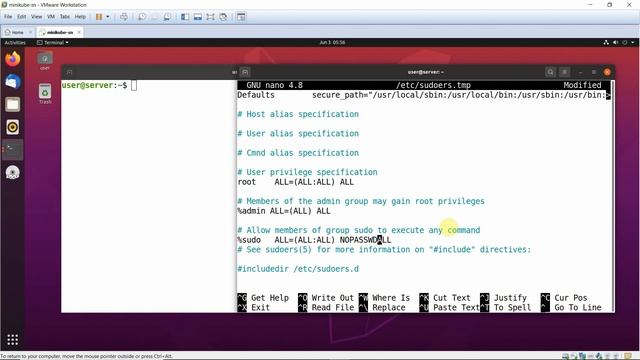The image size is (640, 360).
Task: Close the terminal with orange close button
Action: point(607,72)
